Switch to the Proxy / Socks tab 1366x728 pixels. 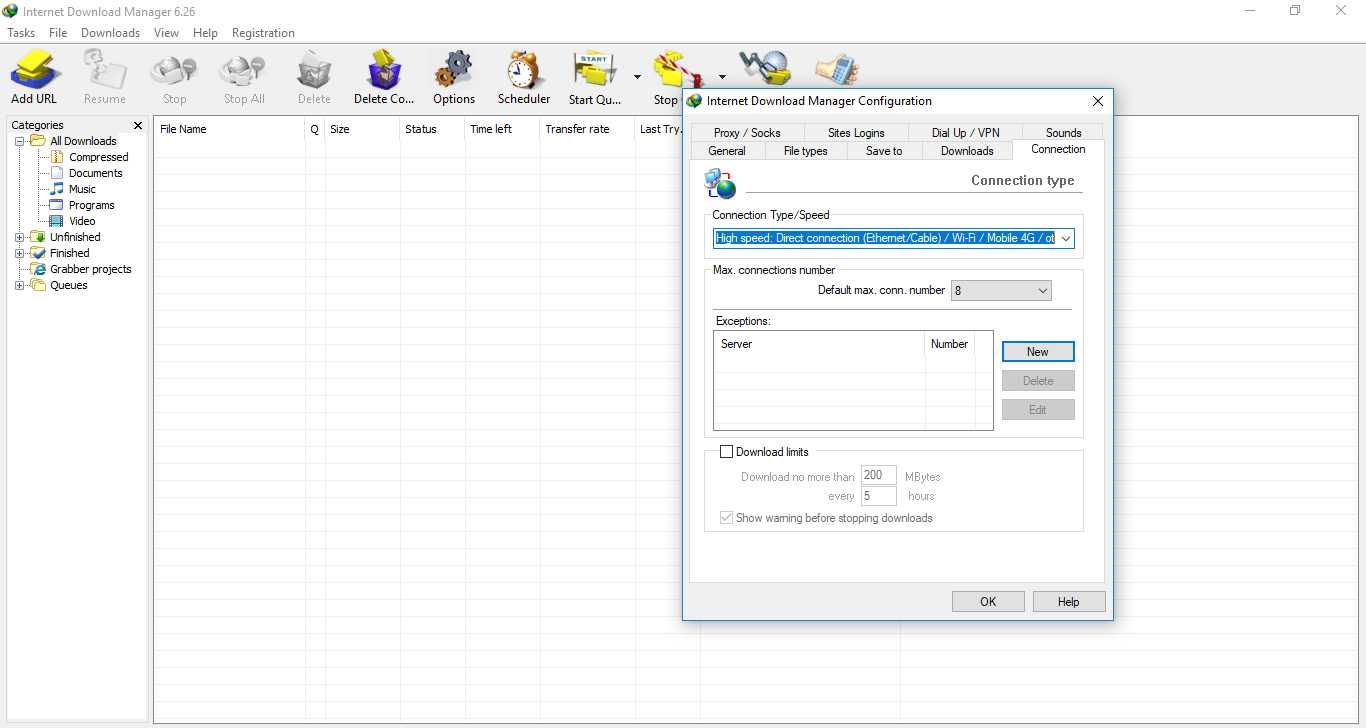click(747, 132)
